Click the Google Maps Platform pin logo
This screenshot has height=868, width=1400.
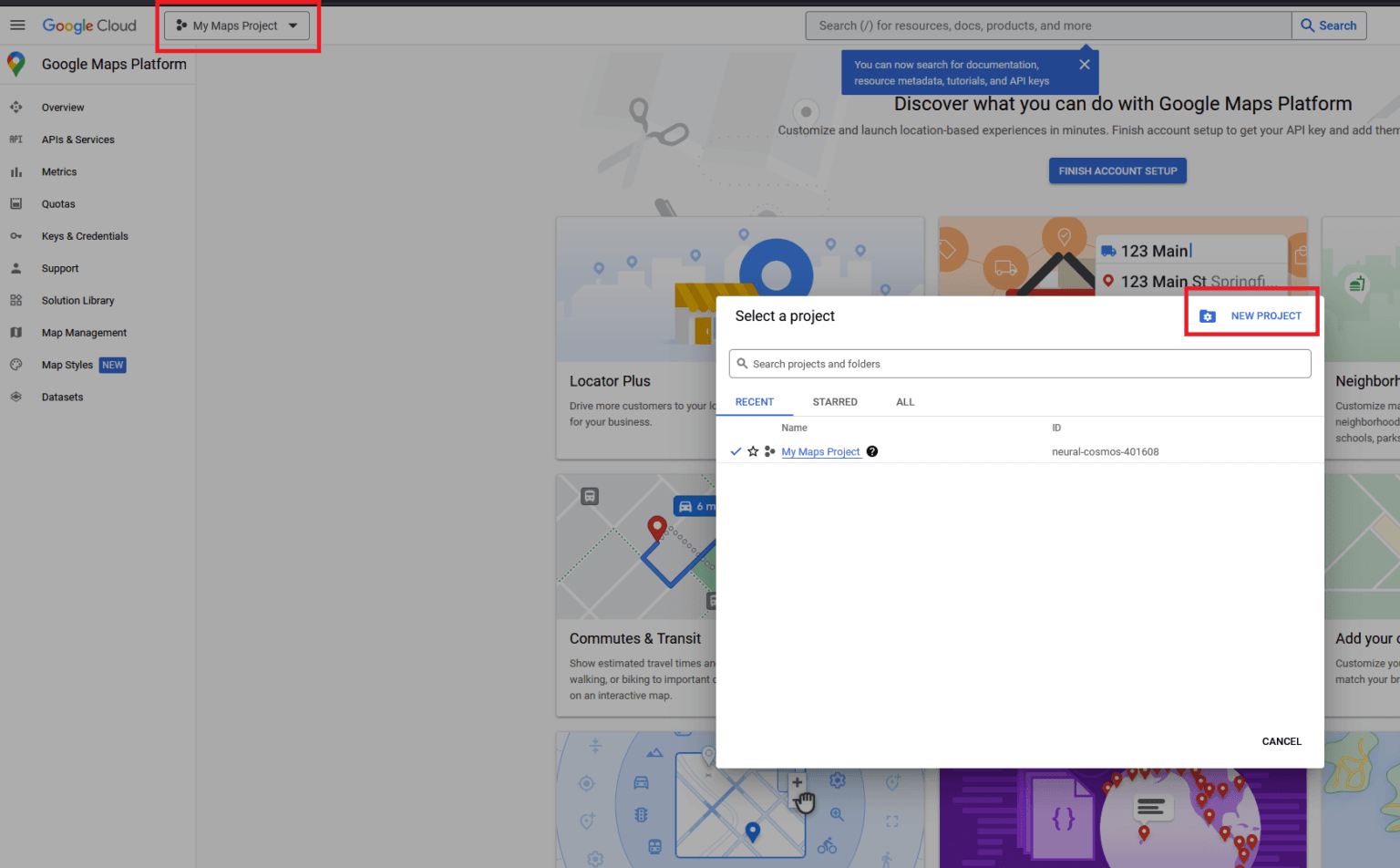[15, 65]
